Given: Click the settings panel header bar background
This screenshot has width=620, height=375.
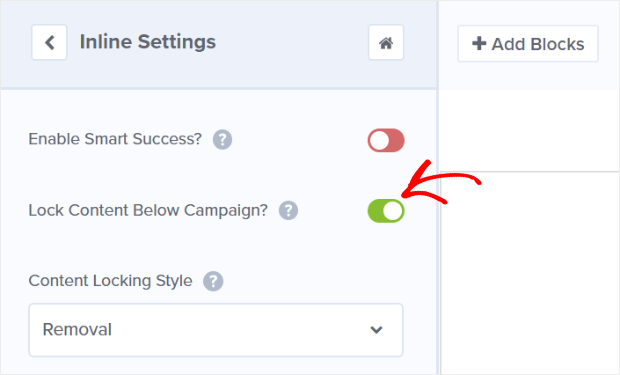Looking at the screenshot, I should [x=218, y=44].
